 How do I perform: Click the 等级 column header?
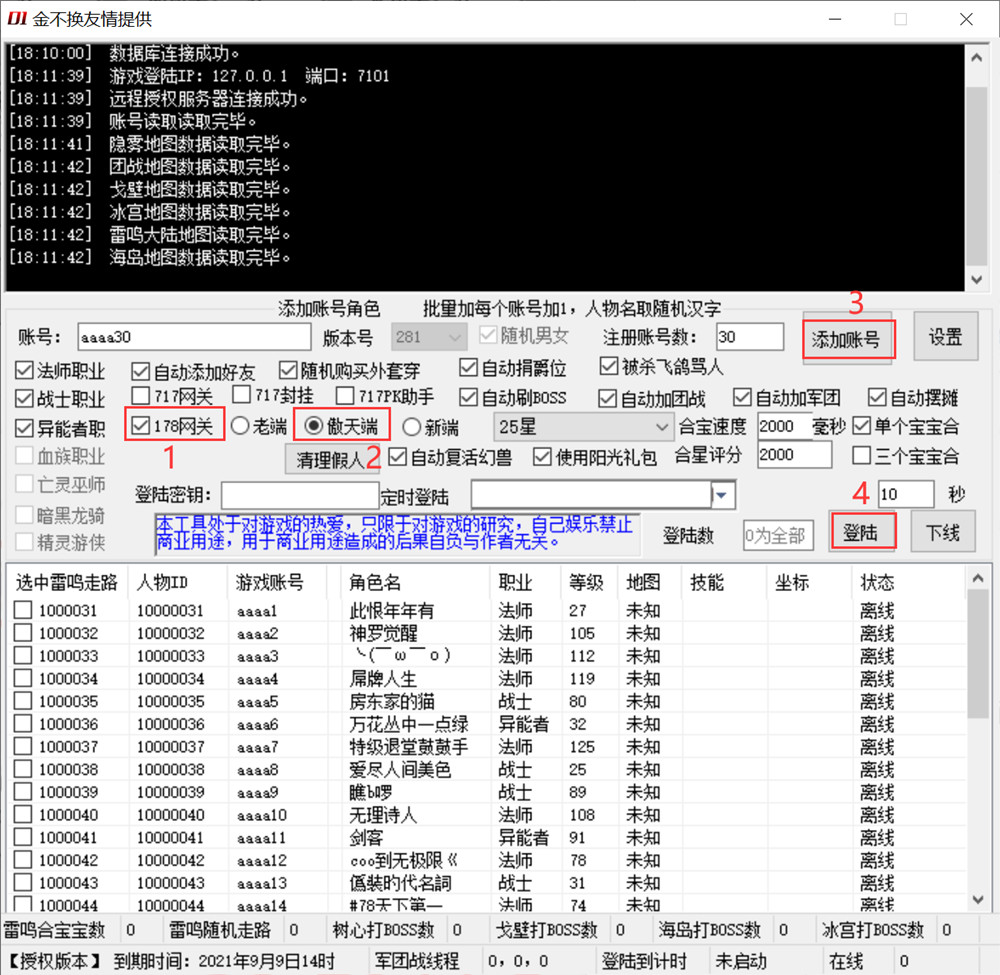(x=586, y=582)
